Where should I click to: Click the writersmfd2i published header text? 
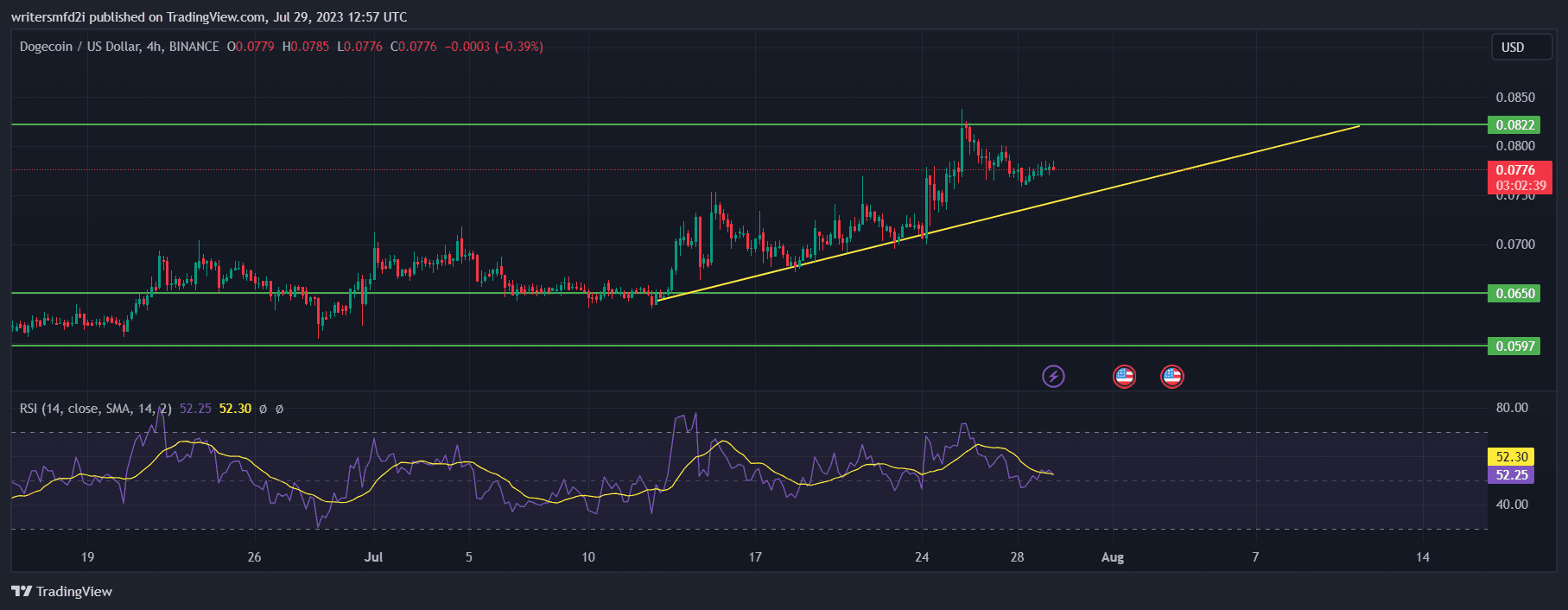coord(209,17)
